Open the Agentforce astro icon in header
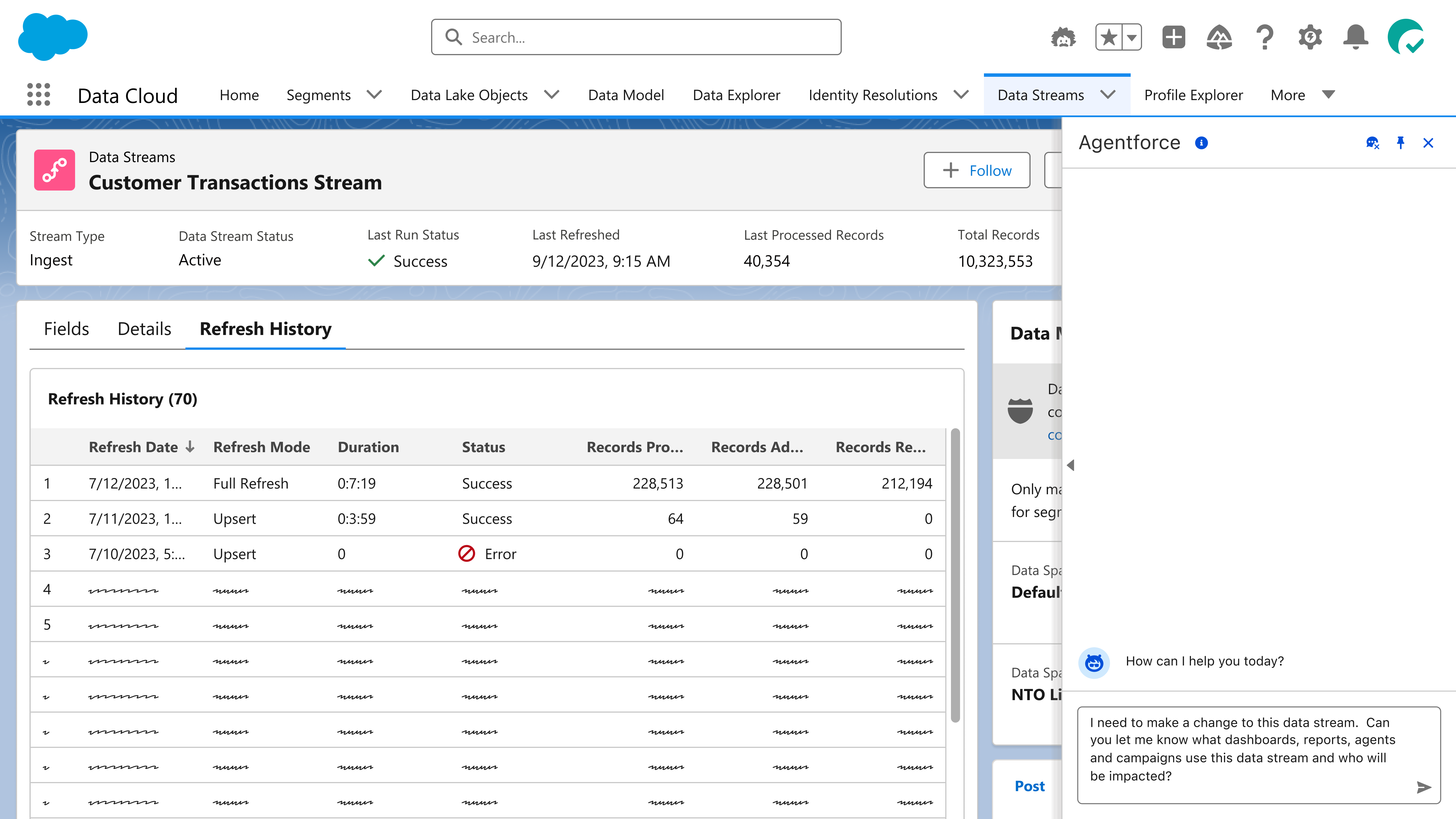This screenshot has width=1456, height=819. (x=1063, y=37)
